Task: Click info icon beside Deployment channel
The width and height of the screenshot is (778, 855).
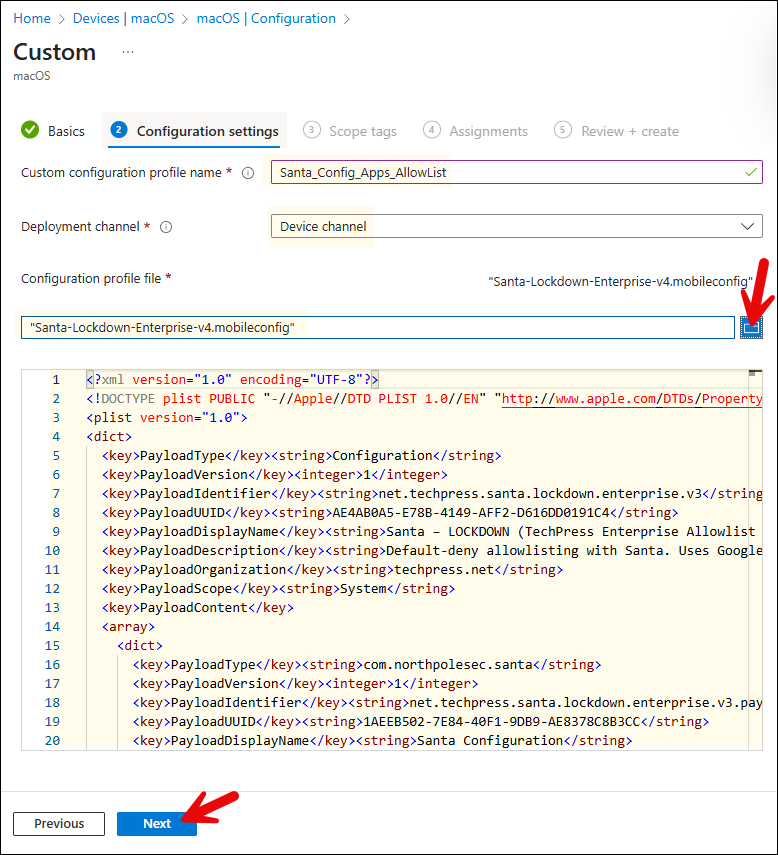Action: point(166,227)
